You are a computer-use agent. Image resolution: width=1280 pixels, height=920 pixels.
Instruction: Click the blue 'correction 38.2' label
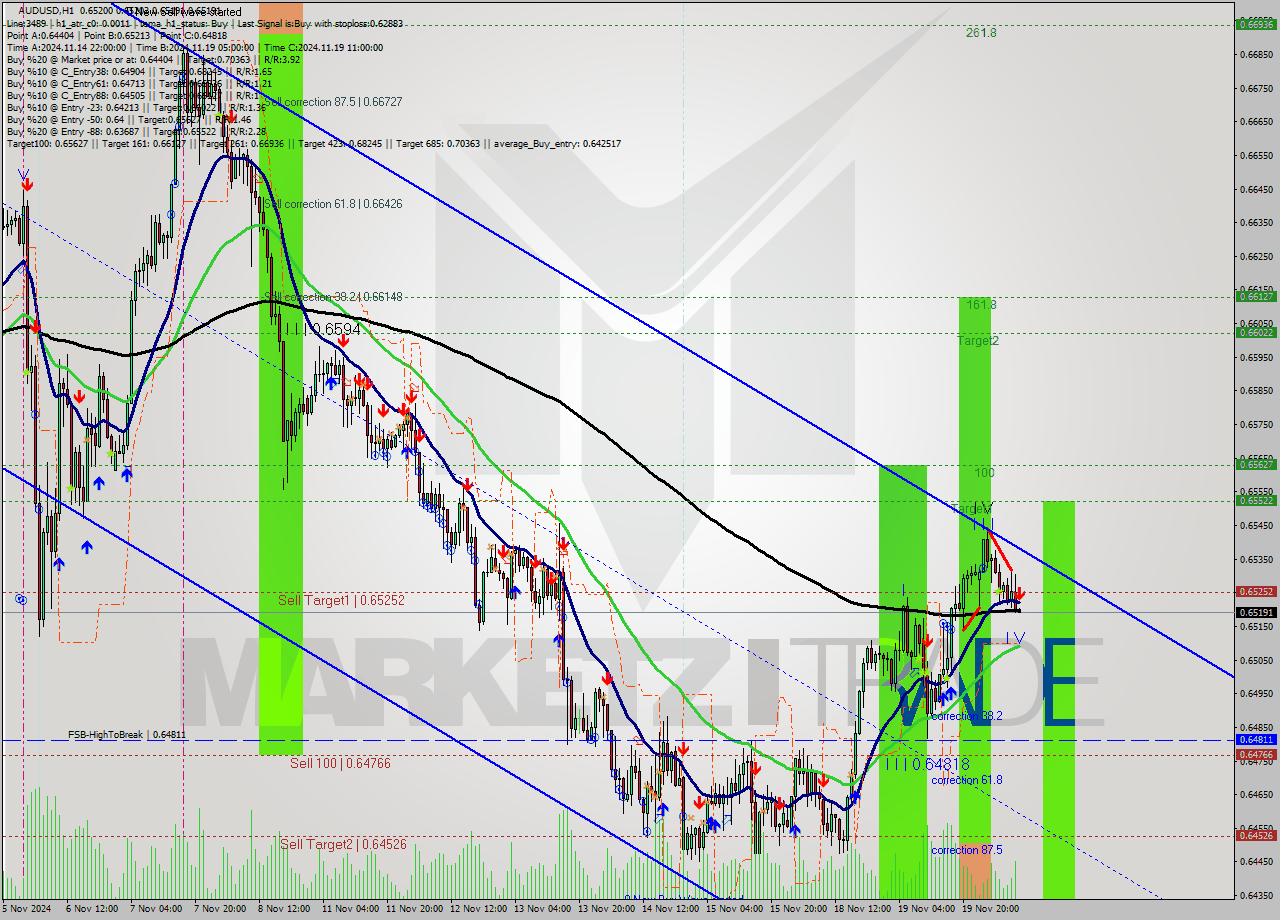point(966,716)
